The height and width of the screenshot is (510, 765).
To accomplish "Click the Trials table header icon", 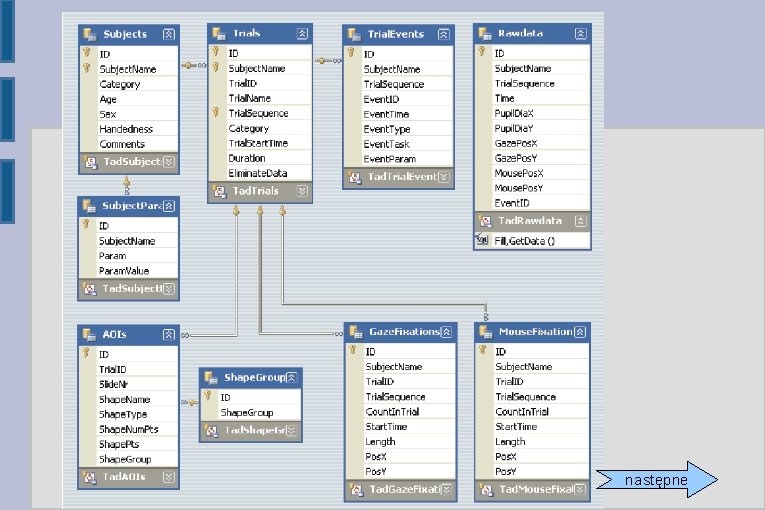I will pos(219,34).
